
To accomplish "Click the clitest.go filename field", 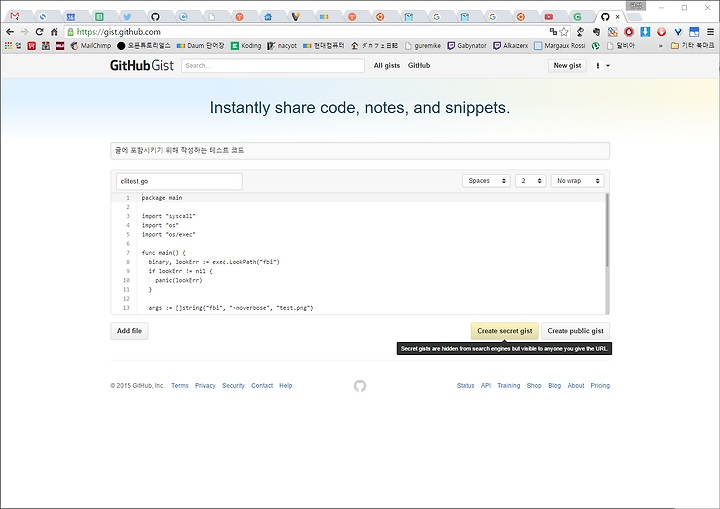I will (x=179, y=181).
